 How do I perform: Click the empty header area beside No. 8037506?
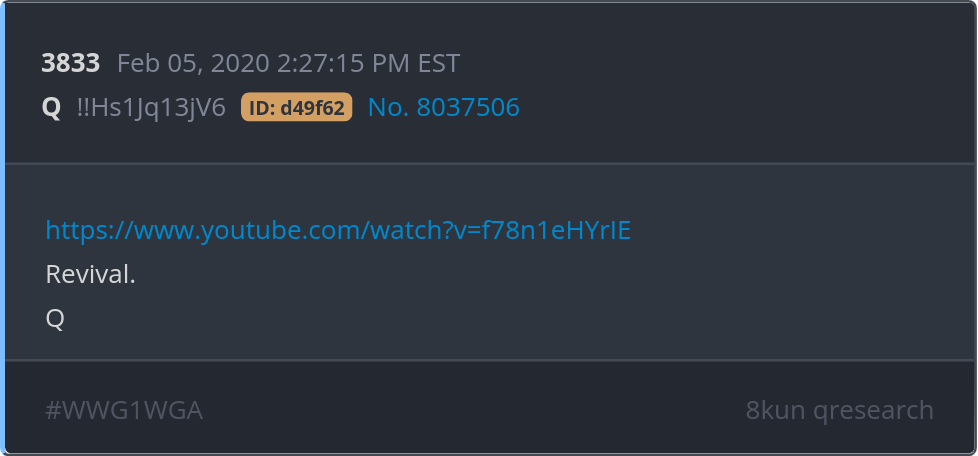point(742,107)
